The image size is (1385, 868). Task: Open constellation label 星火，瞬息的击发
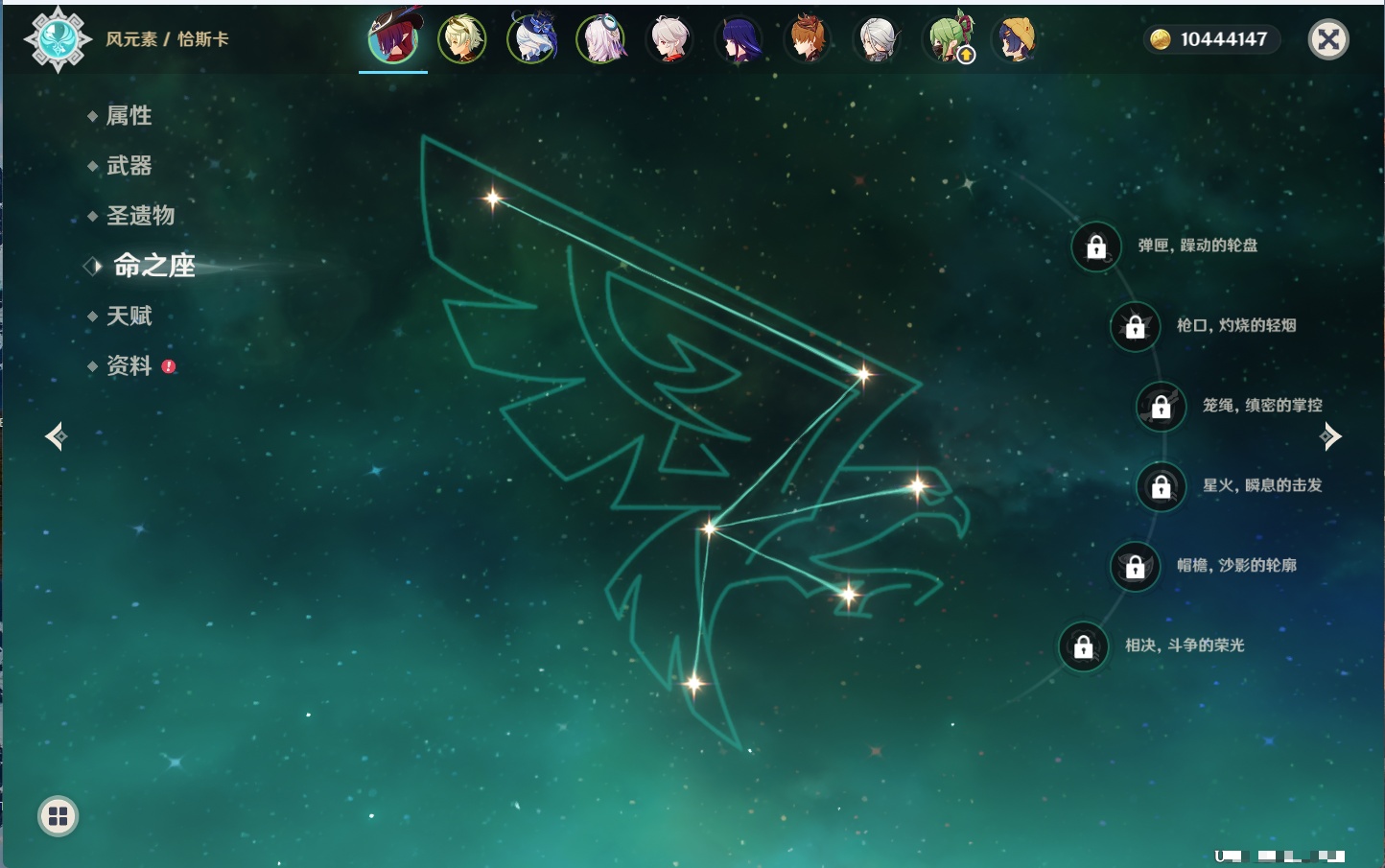1262,485
